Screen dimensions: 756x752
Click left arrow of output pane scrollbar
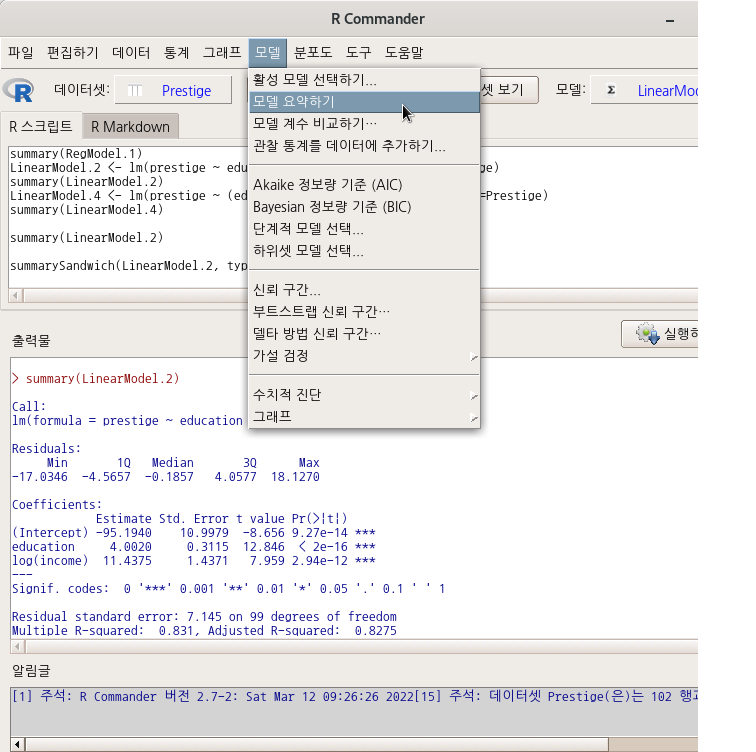click(x=17, y=646)
